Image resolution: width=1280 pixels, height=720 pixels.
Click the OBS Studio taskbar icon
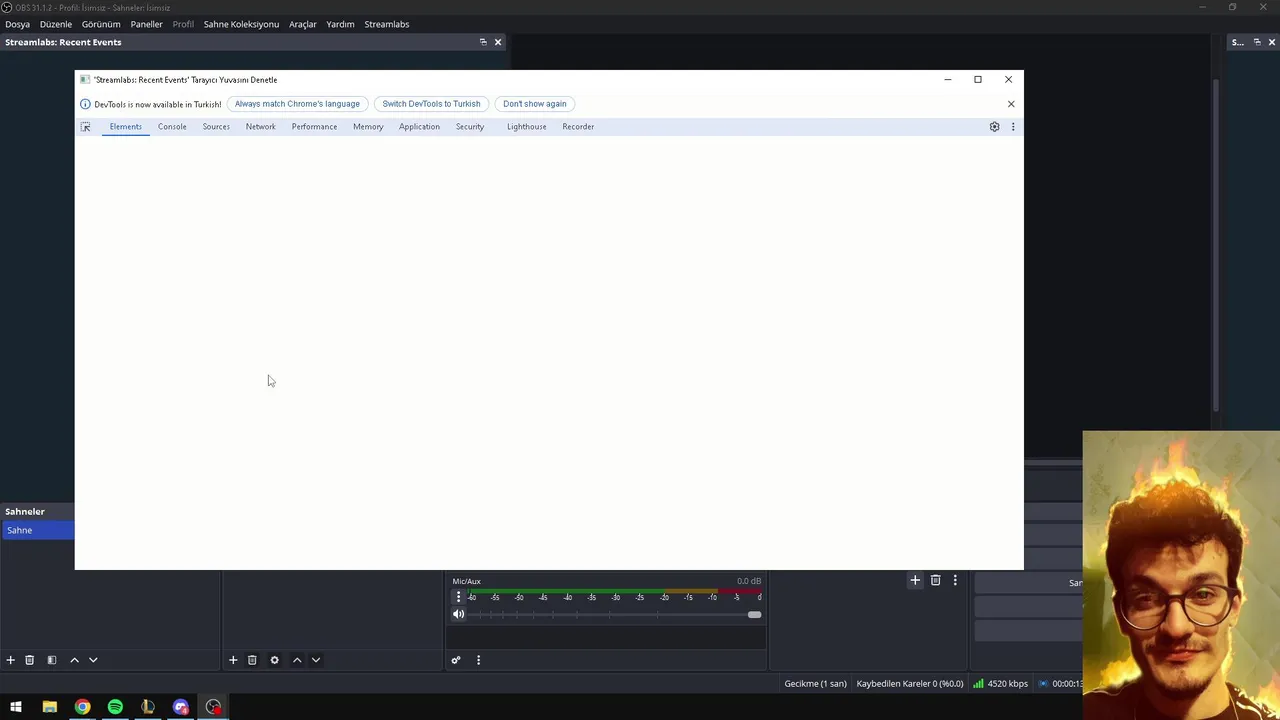[214, 707]
